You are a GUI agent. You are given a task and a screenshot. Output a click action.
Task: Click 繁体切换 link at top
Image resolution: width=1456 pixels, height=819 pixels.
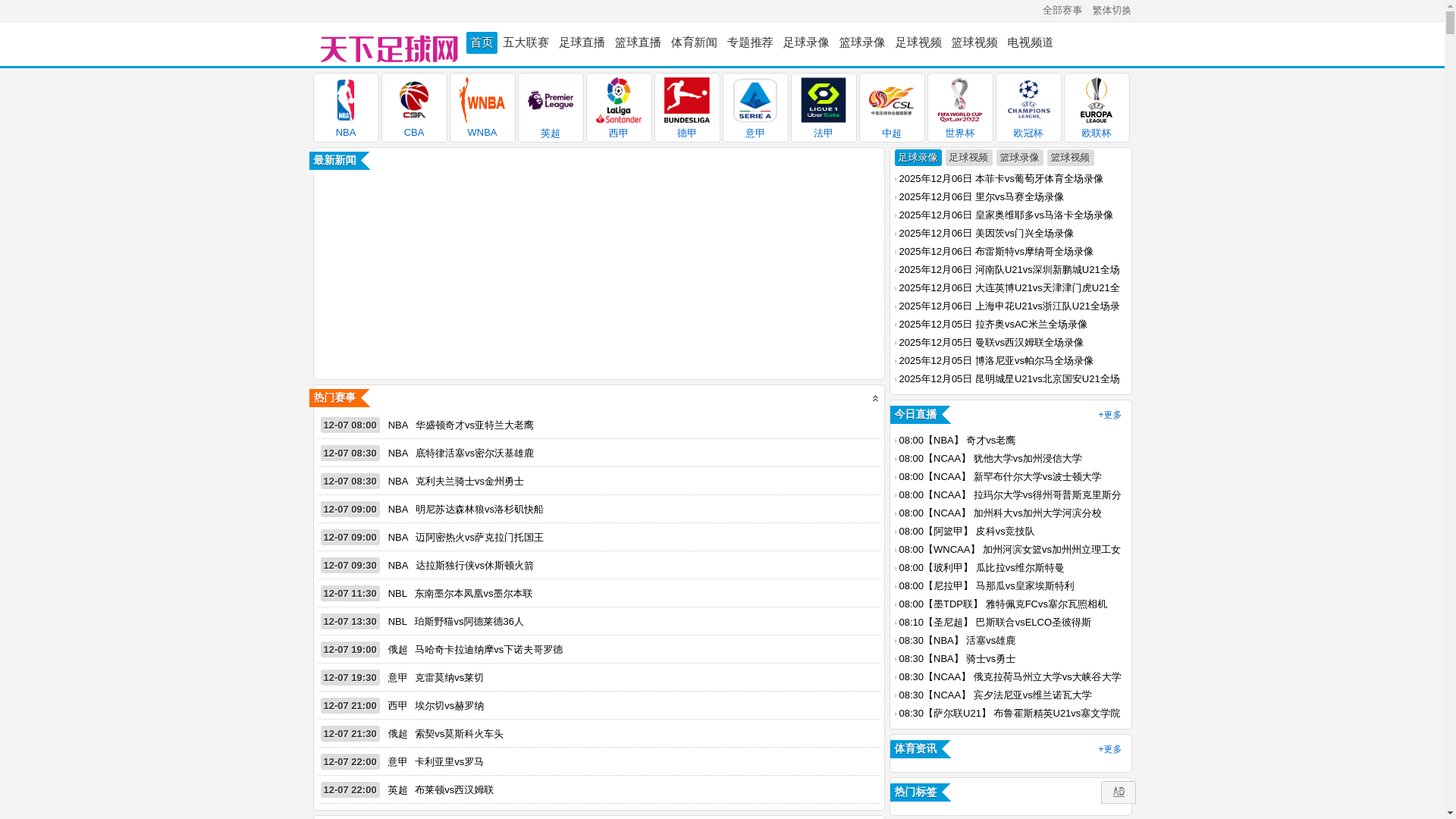click(x=1111, y=11)
